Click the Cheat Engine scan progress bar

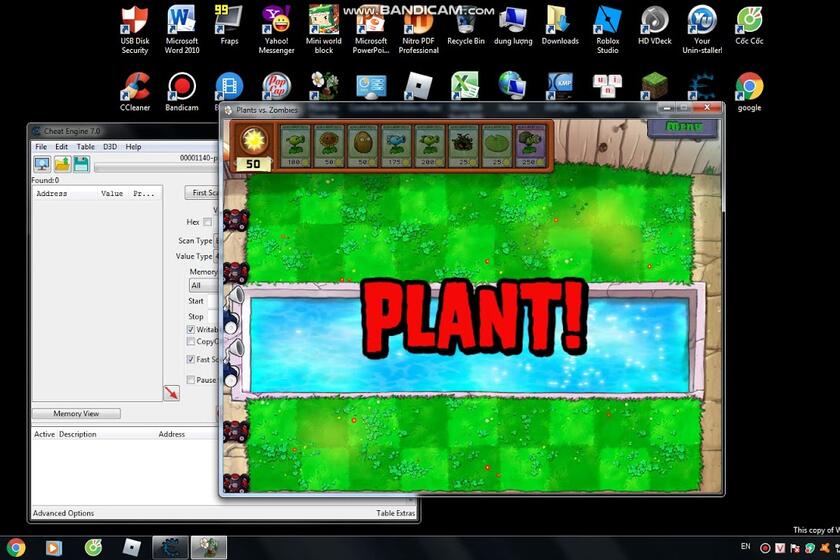click(157, 168)
